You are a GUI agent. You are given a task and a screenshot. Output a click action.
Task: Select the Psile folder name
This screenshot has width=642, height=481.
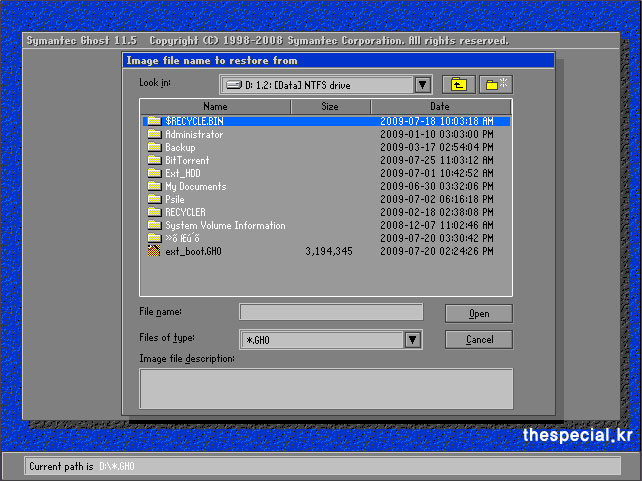point(175,199)
